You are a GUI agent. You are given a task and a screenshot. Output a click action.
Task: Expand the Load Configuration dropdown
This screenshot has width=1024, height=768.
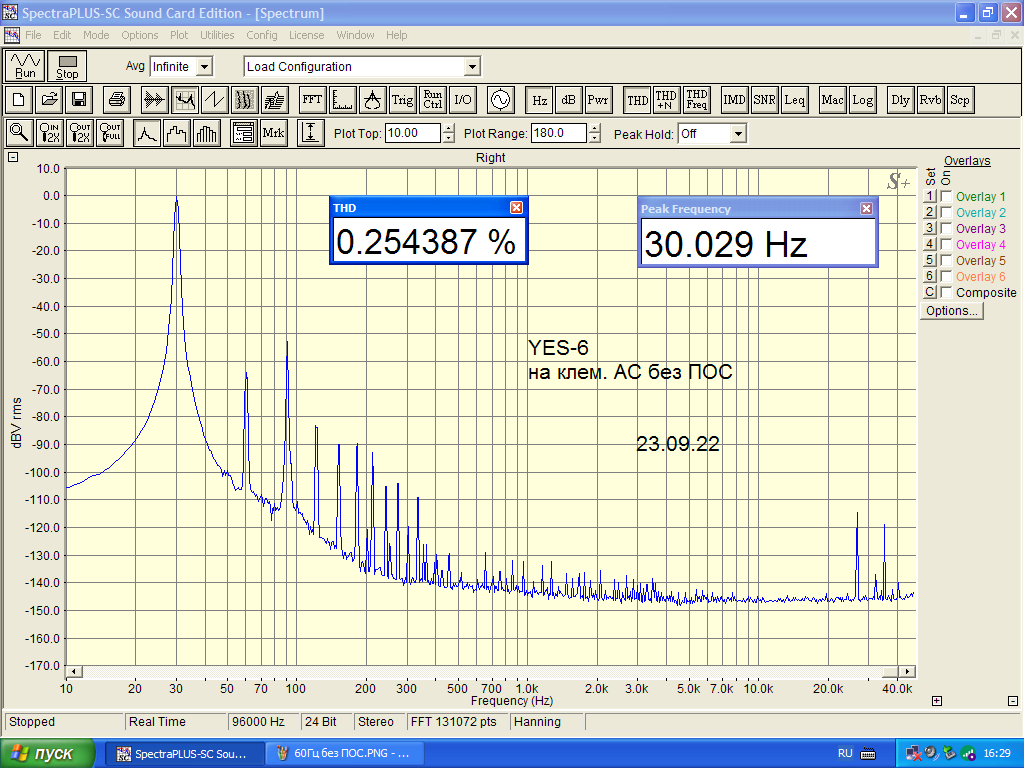click(472, 67)
